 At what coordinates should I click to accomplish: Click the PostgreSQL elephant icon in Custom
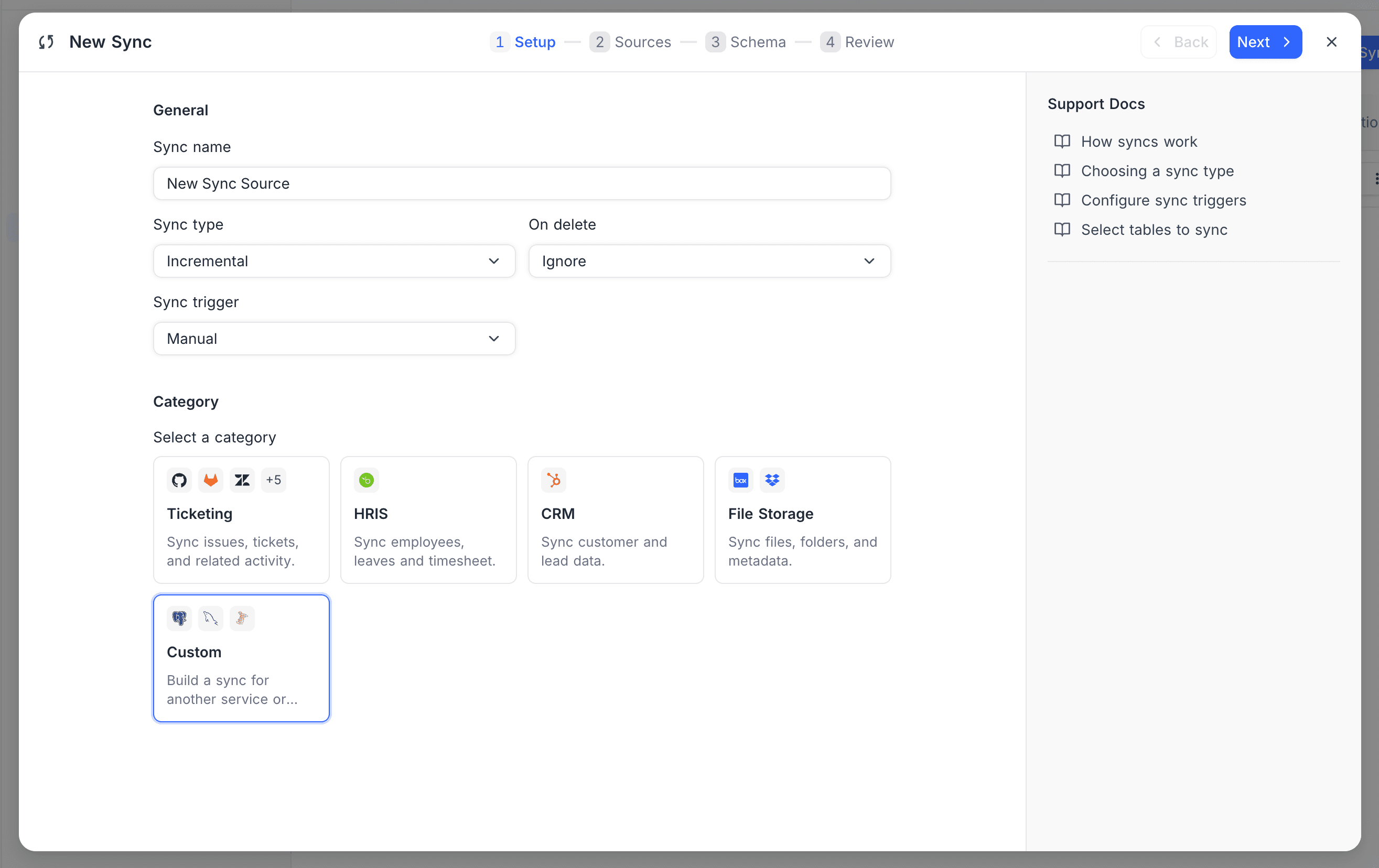click(x=179, y=619)
